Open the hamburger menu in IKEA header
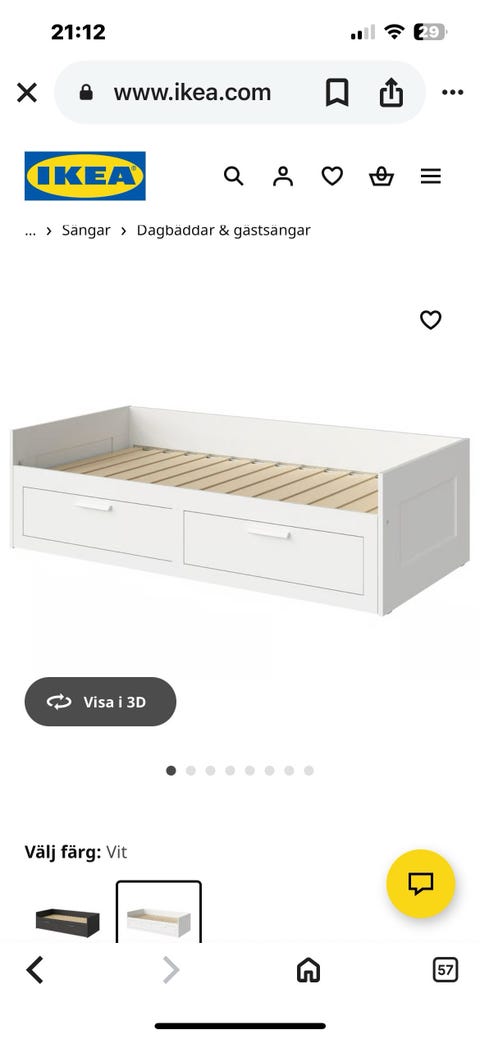The height and width of the screenshot is (1039, 480). click(x=431, y=176)
